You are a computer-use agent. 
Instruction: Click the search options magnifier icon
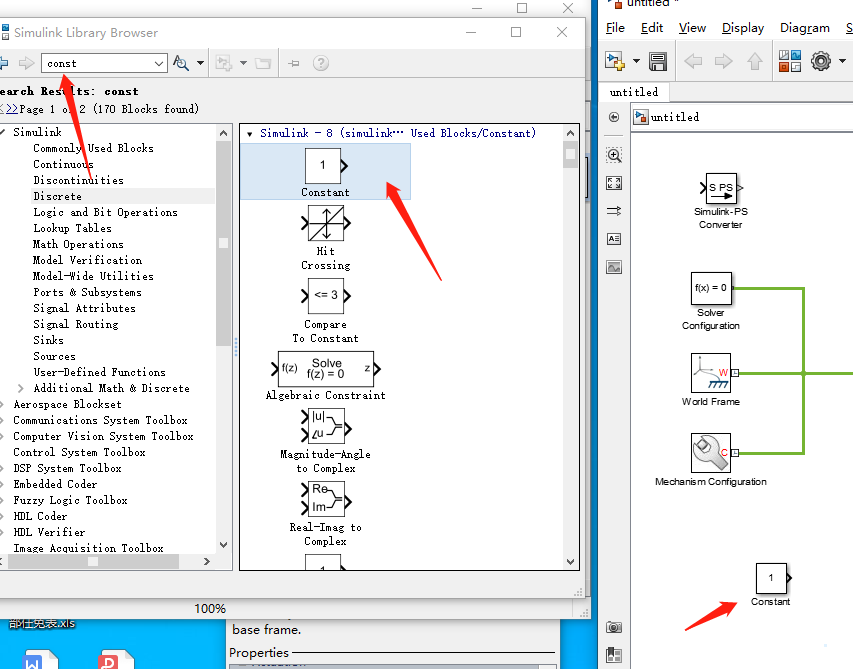point(182,63)
